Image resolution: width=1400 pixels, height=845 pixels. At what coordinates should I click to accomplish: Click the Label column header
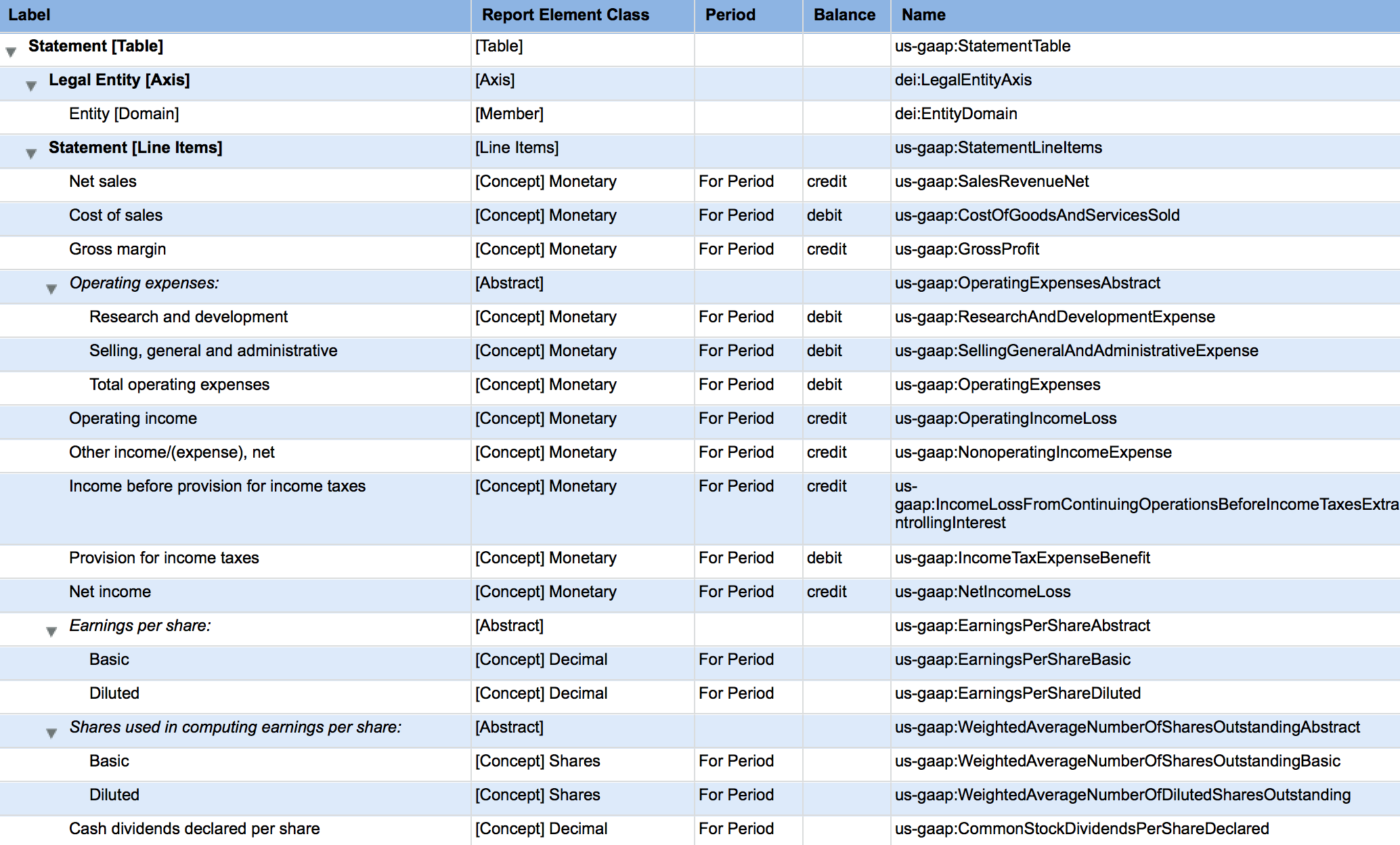tap(30, 15)
